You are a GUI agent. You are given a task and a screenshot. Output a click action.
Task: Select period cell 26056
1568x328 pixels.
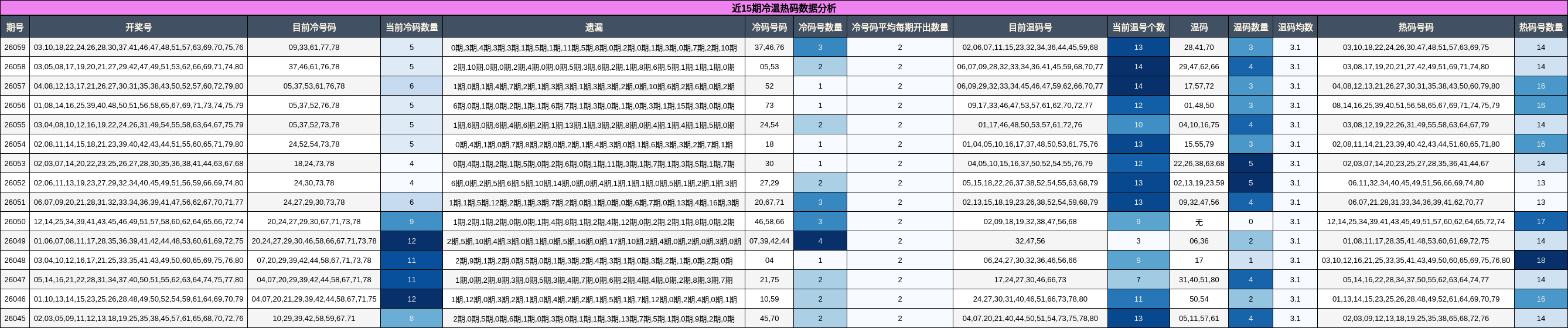15,106
